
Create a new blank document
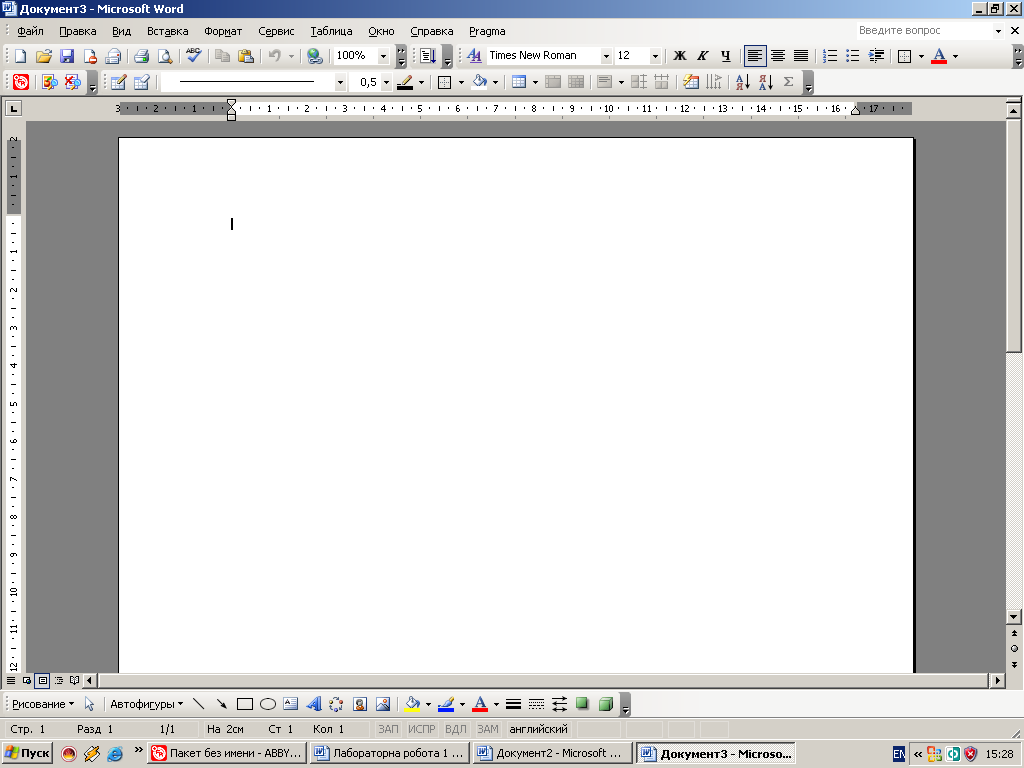pyautogui.click(x=20, y=56)
